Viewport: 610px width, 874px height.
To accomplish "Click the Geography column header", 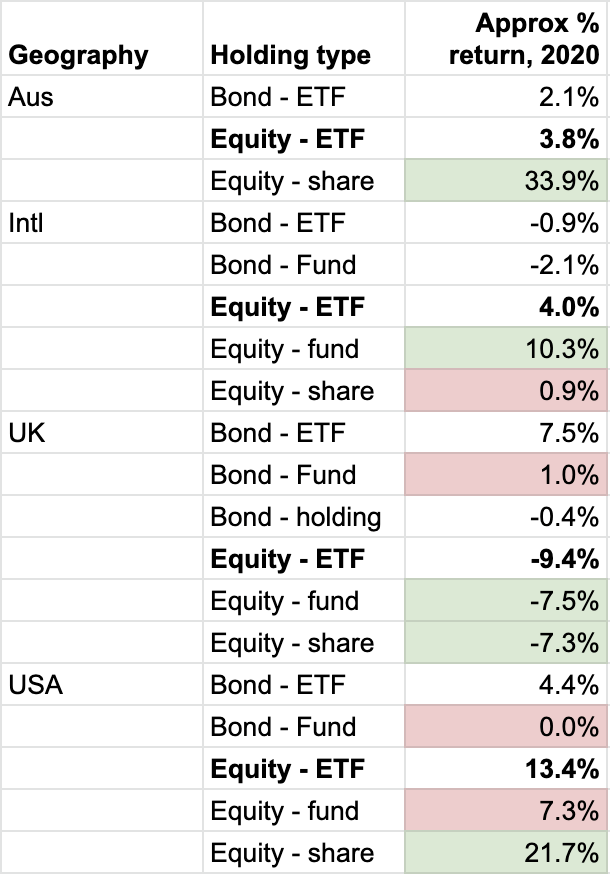I will (78, 56).
